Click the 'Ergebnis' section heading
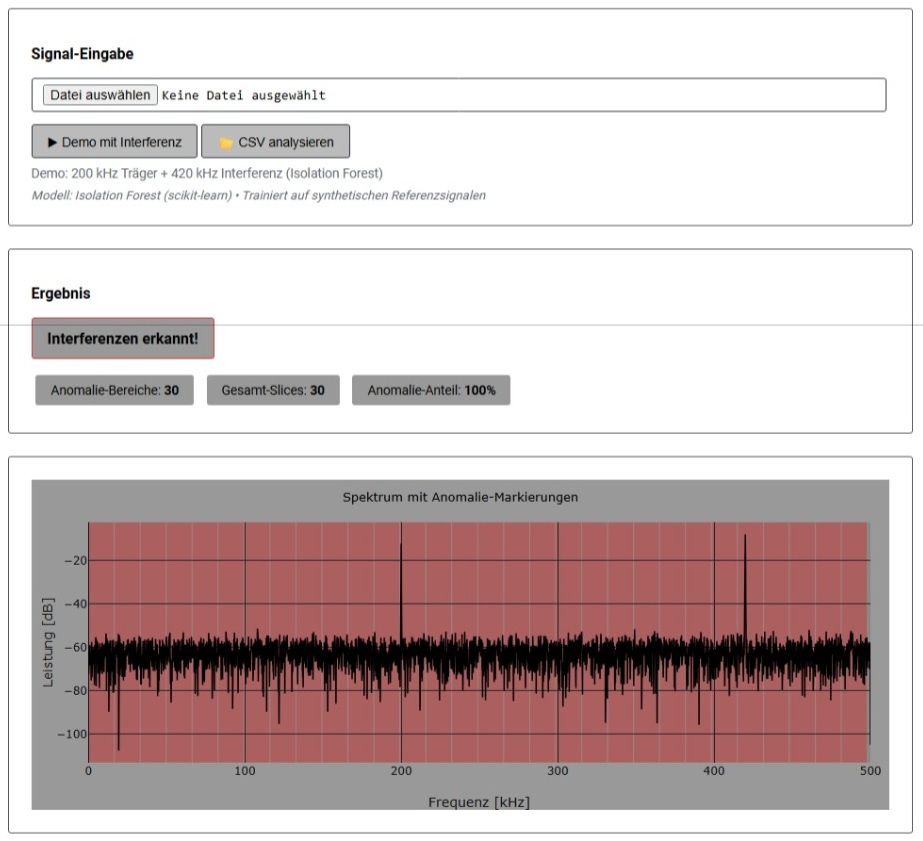The height and width of the screenshot is (841, 923). [60, 293]
